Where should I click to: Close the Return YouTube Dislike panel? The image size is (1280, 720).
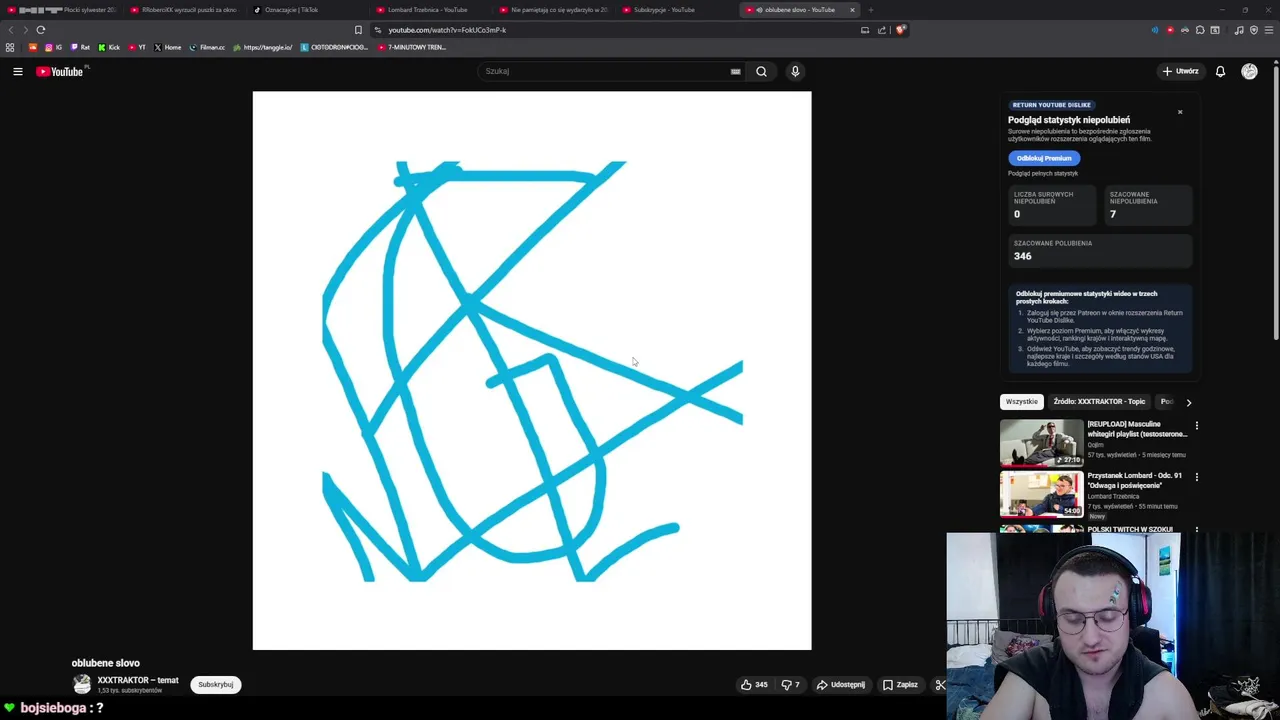click(1180, 112)
